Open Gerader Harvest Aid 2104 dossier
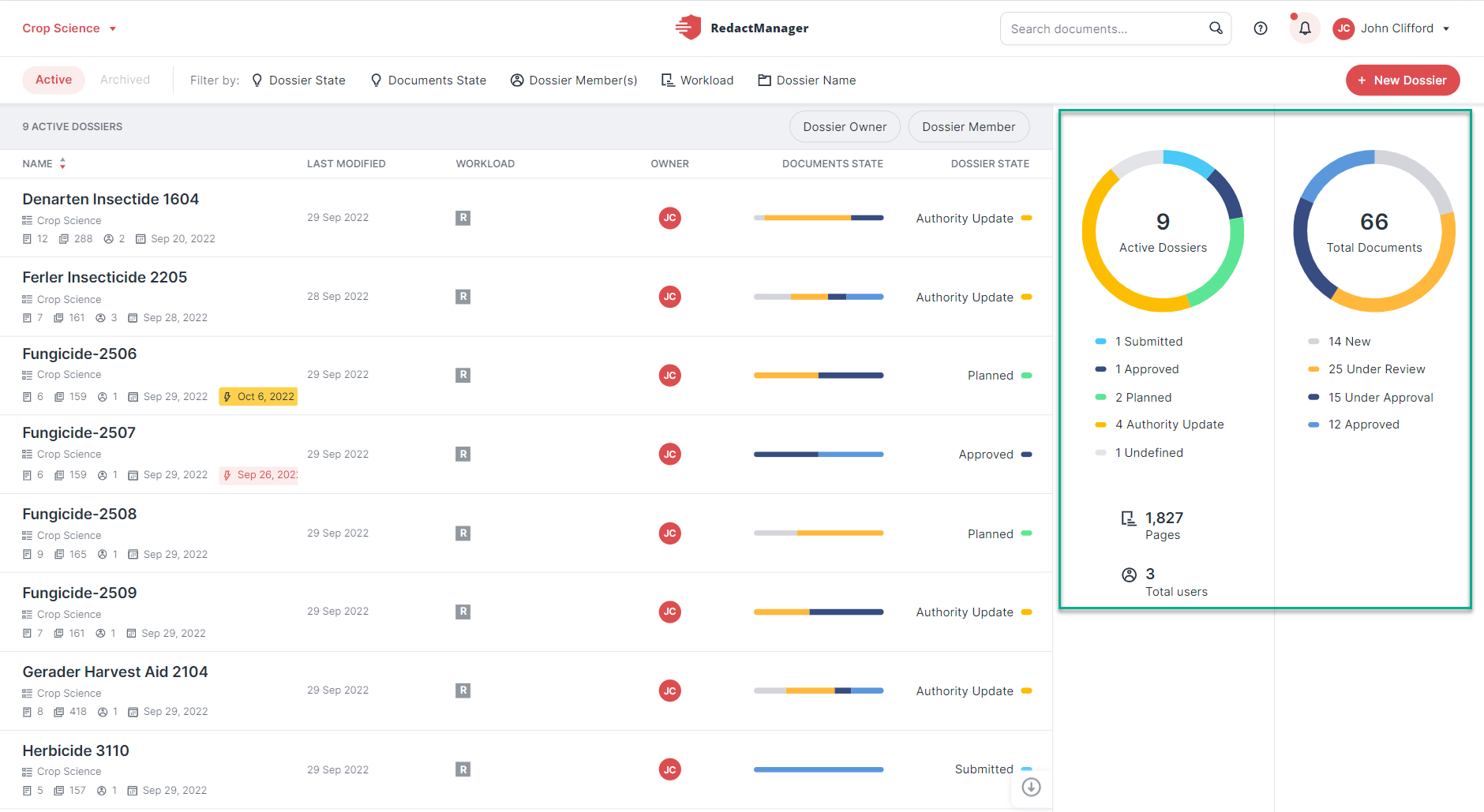This screenshot has height=812, width=1484. click(x=115, y=672)
